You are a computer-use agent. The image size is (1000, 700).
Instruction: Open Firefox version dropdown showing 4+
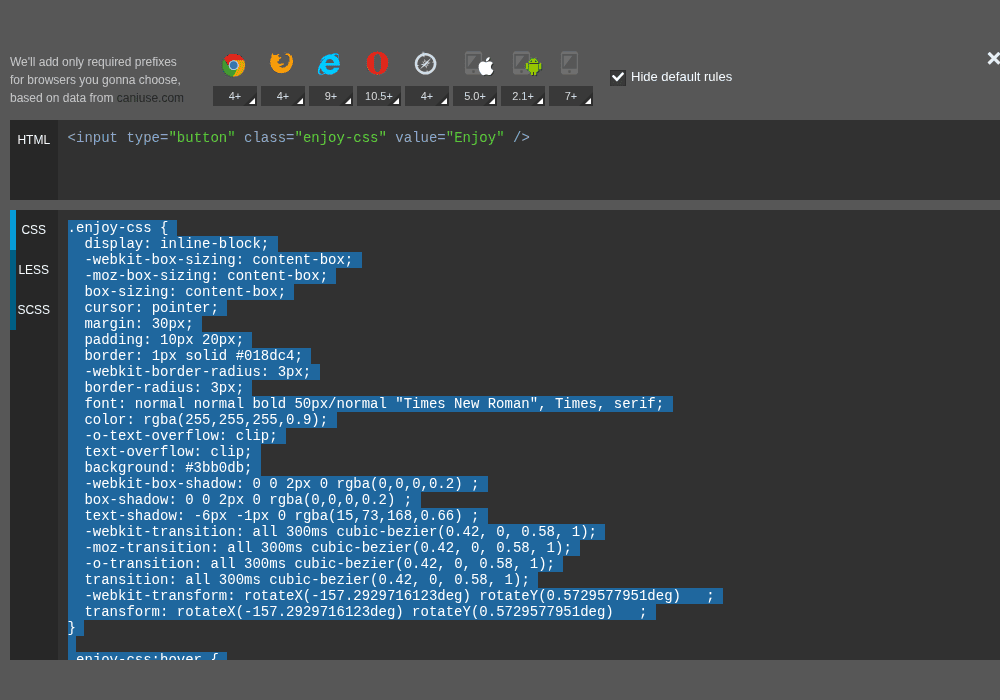(x=283, y=96)
